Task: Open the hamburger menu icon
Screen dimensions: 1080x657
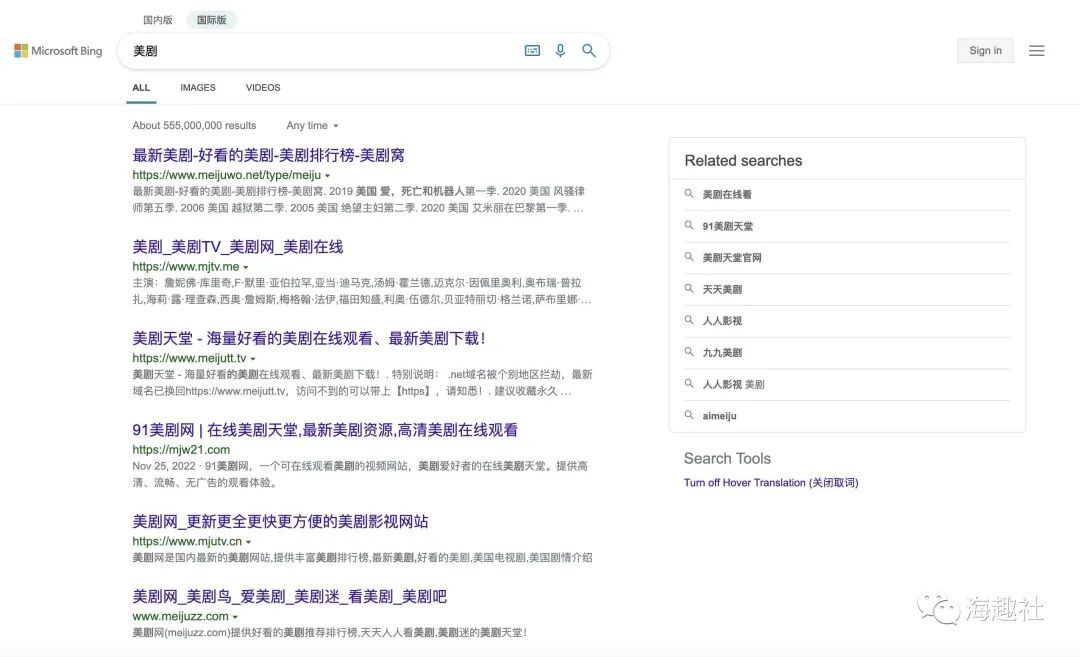Action: (1037, 51)
